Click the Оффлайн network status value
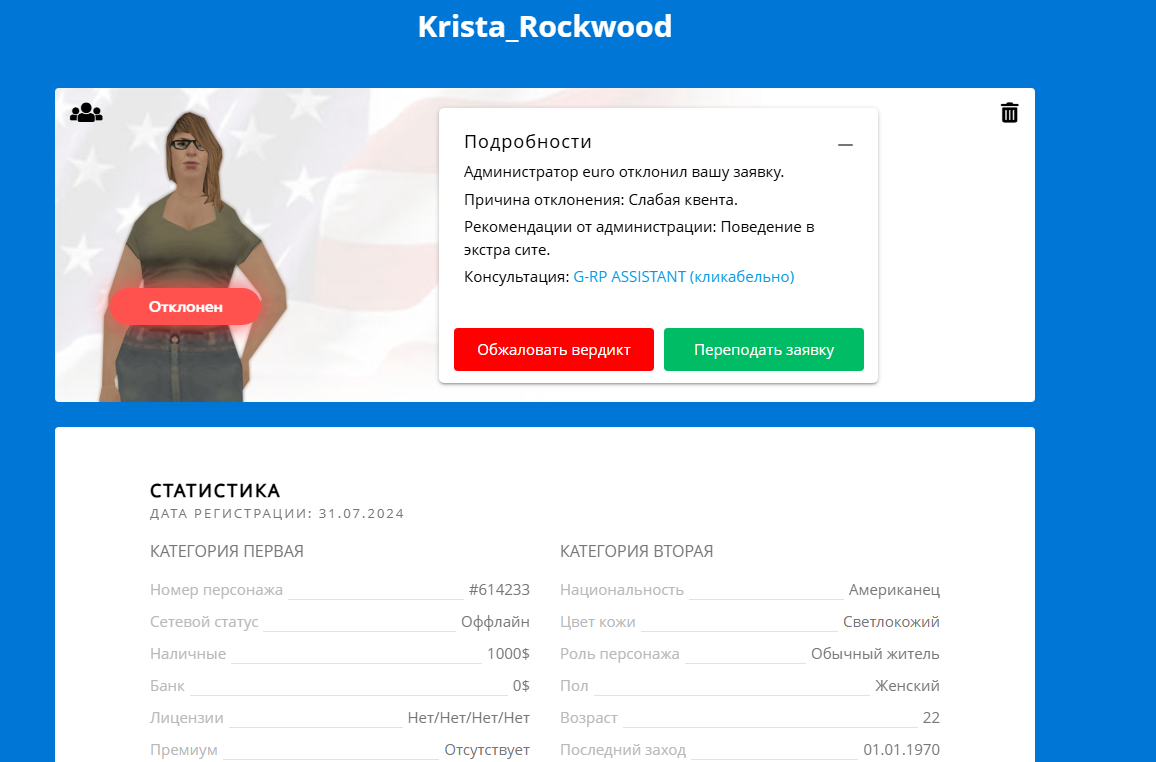 (495, 622)
